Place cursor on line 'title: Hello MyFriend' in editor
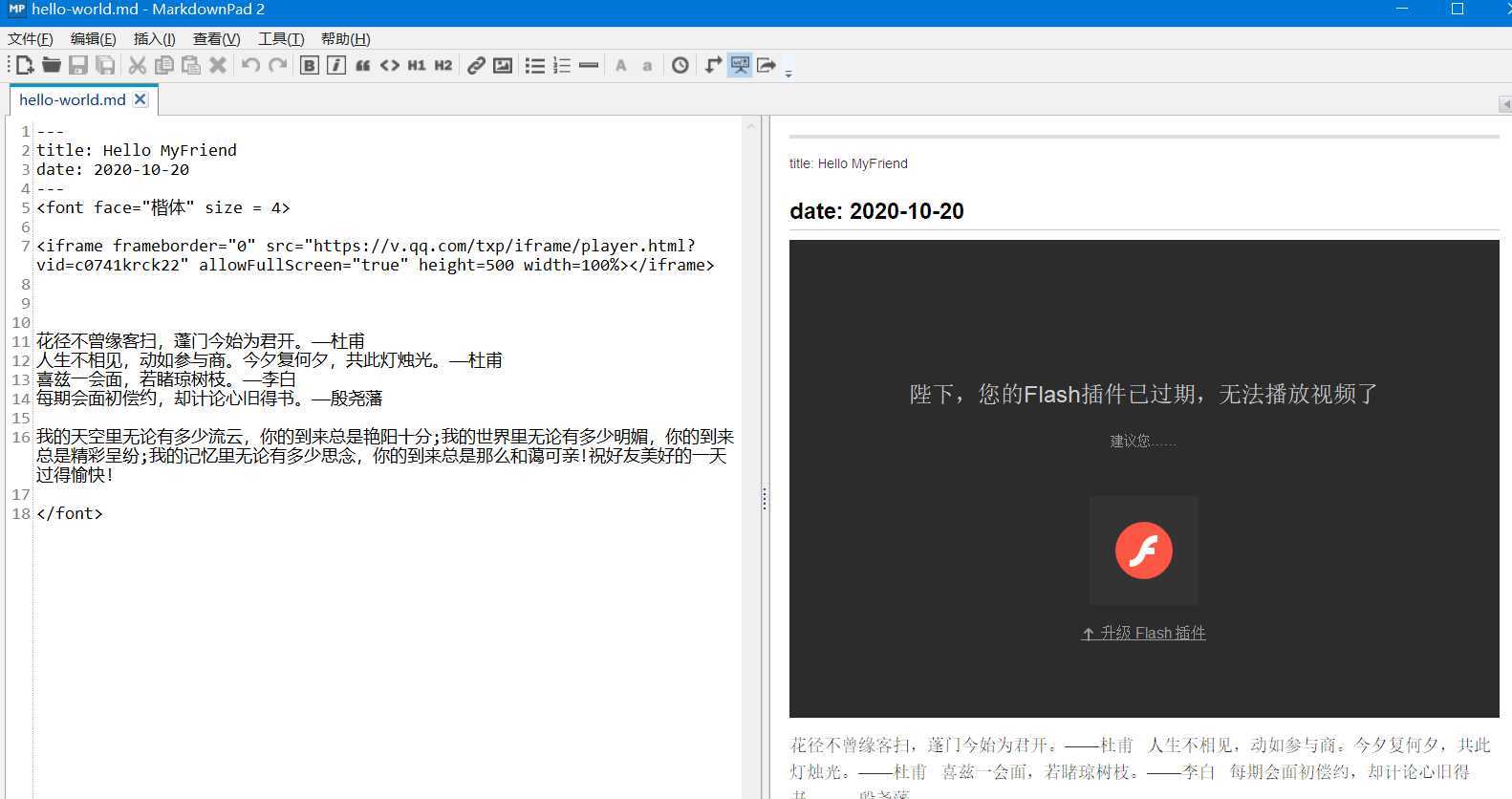 click(x=137, y=150)
